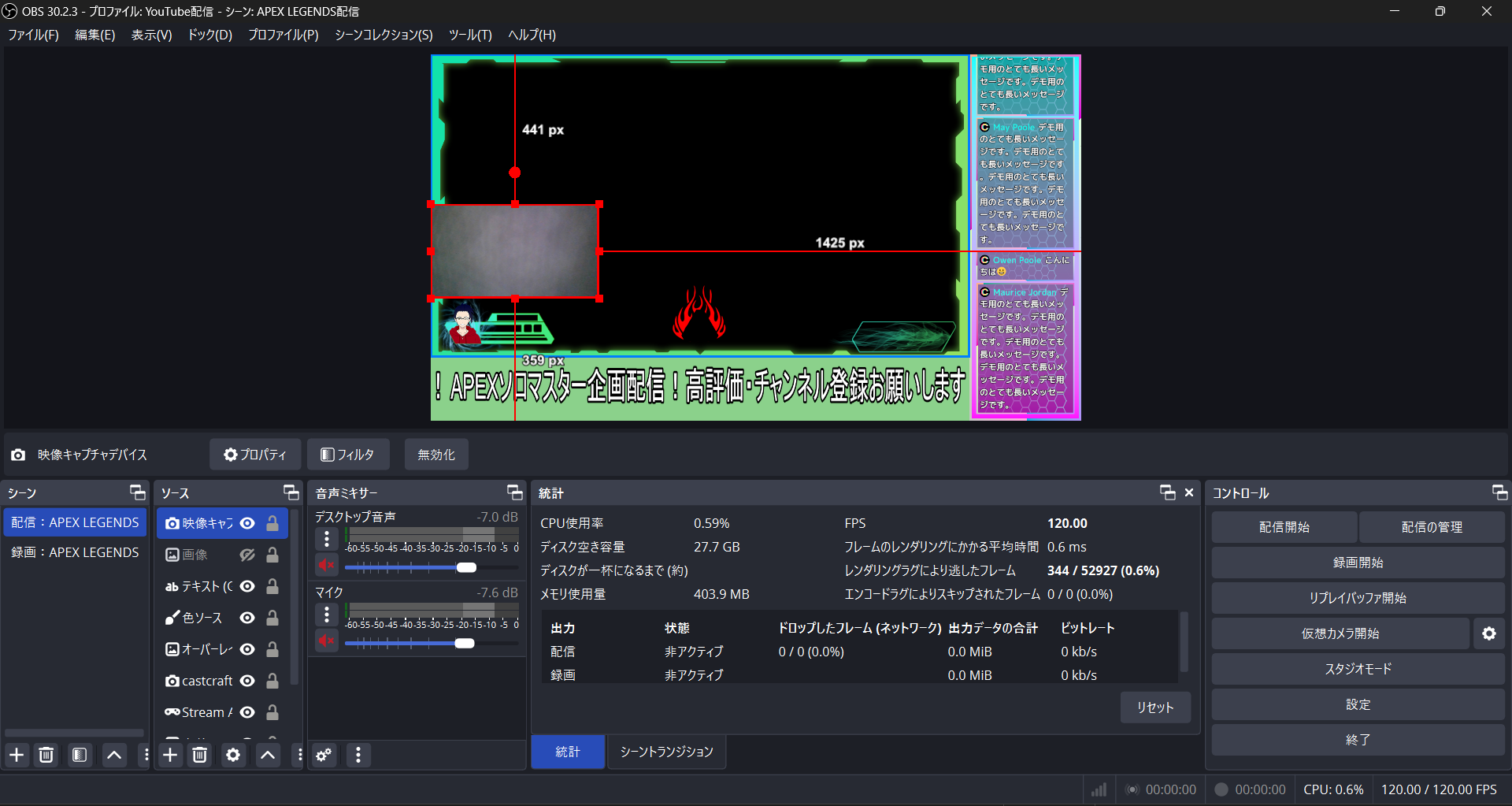Open the シーンコレクション(S) menu

(384, 35)
